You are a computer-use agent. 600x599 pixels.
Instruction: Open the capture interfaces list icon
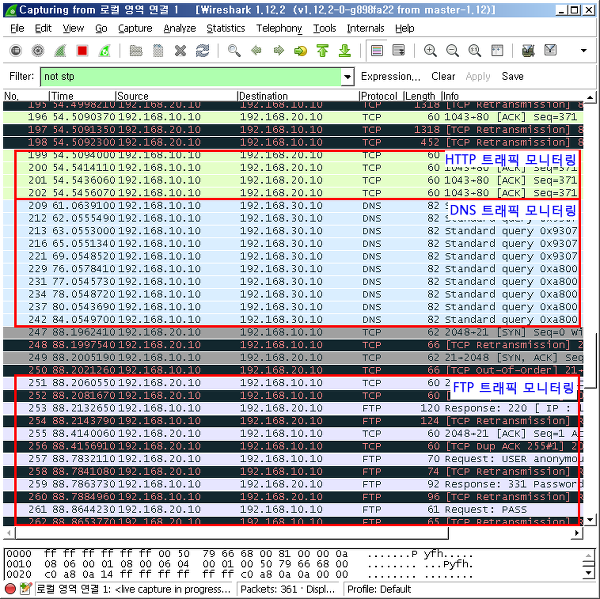point(16,51)
